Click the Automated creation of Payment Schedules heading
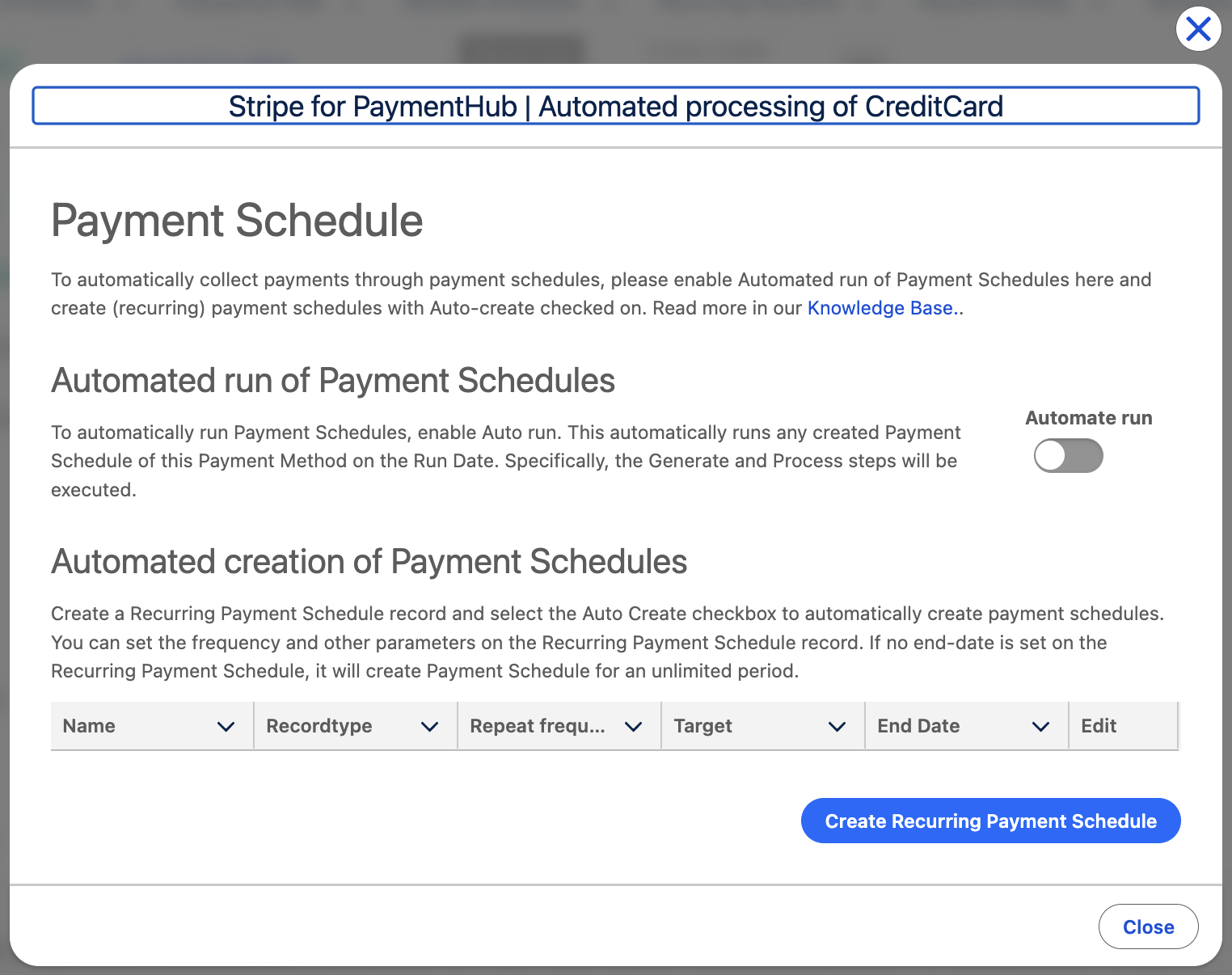This screenshot has width=1232, height=975. [369, 562]
